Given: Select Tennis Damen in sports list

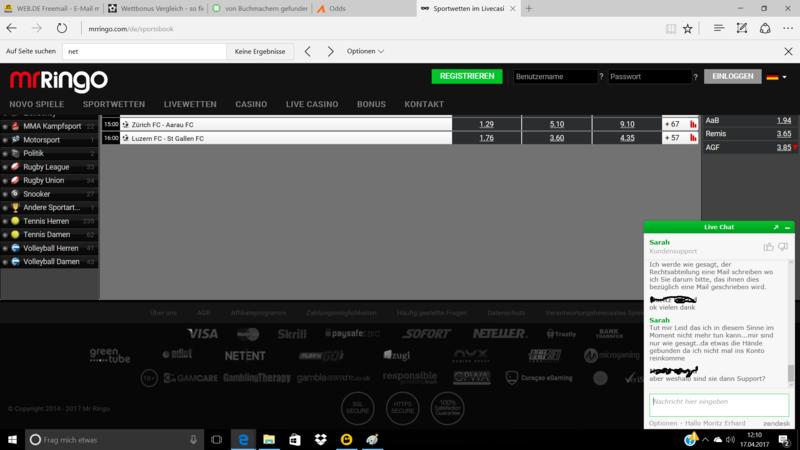Looking at the screenshot, I should 49,234.
